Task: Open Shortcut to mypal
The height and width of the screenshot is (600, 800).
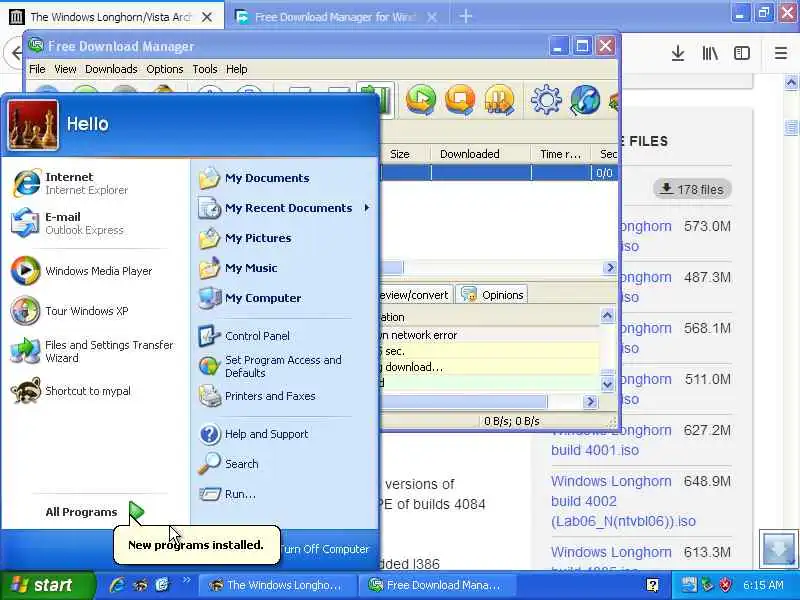Action: 94,391
